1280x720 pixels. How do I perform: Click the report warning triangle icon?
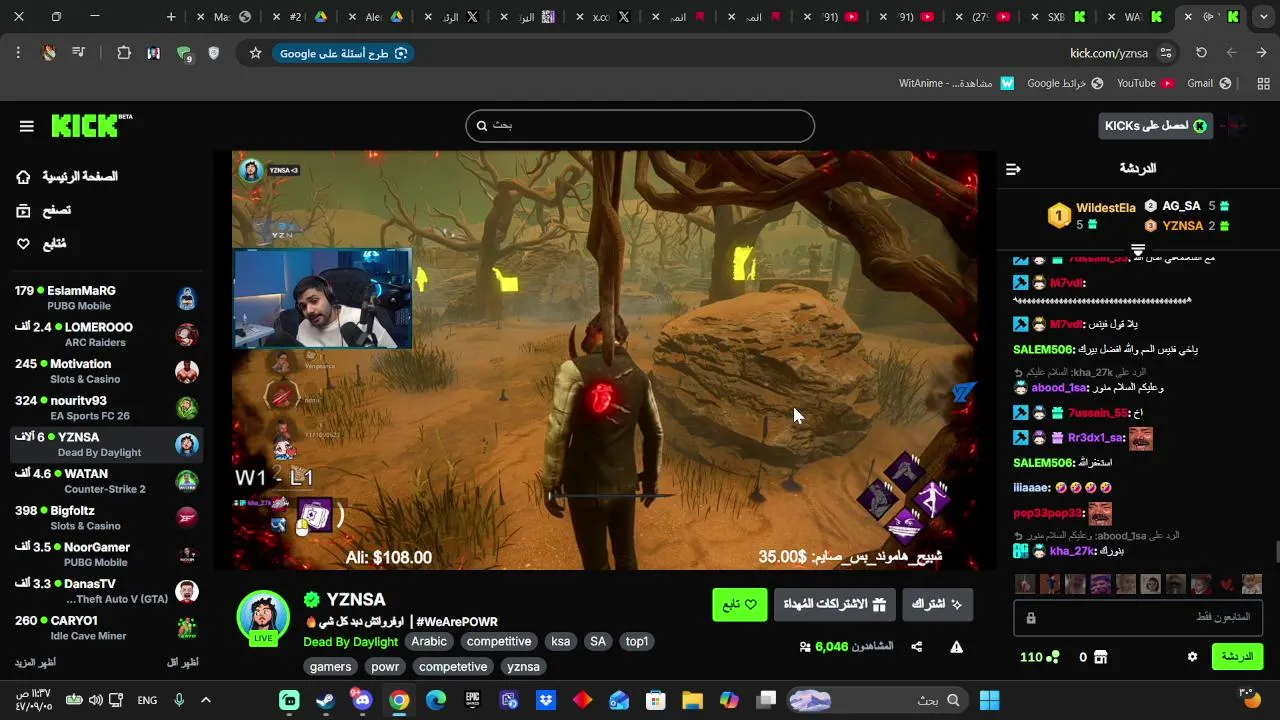coord(956,647)
